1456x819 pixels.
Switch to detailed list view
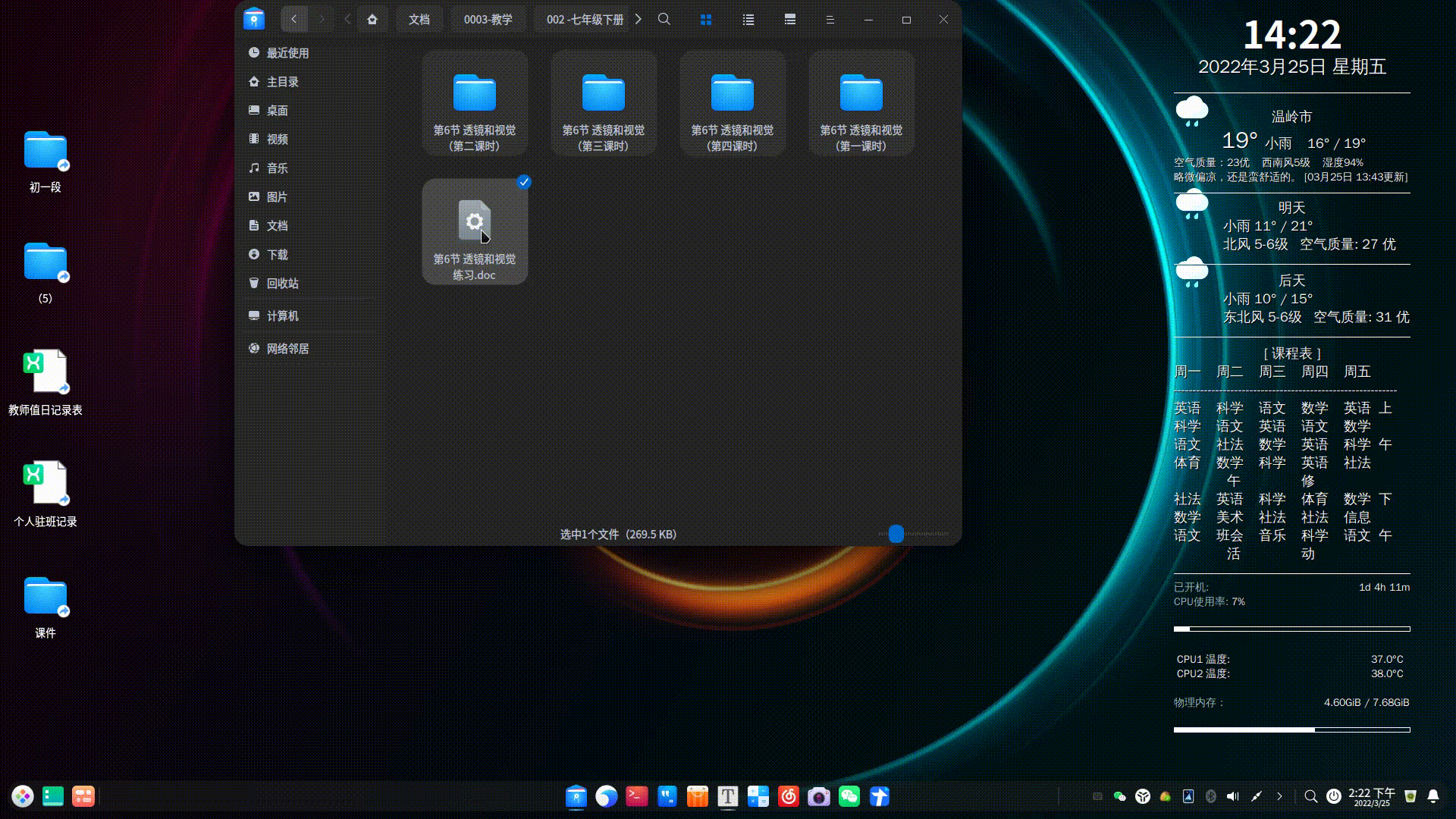(789, 19)
